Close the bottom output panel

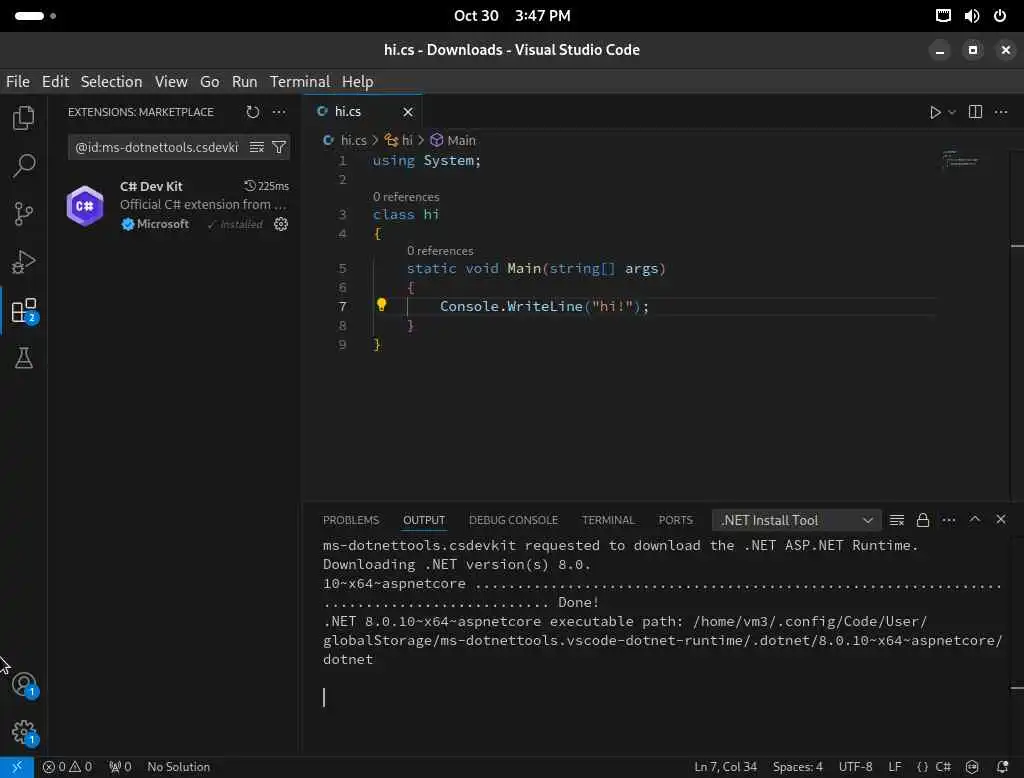1000,519
